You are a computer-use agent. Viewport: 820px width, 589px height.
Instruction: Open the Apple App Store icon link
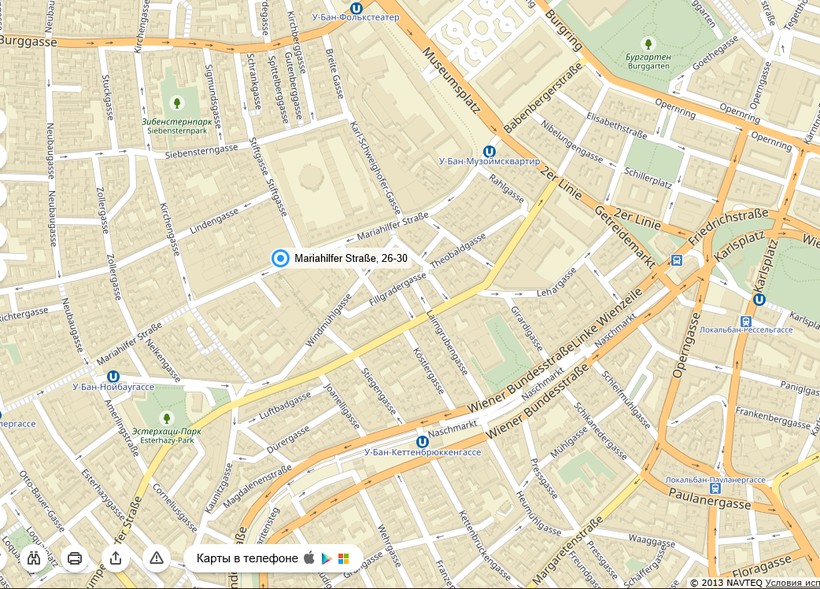[309, 558]
